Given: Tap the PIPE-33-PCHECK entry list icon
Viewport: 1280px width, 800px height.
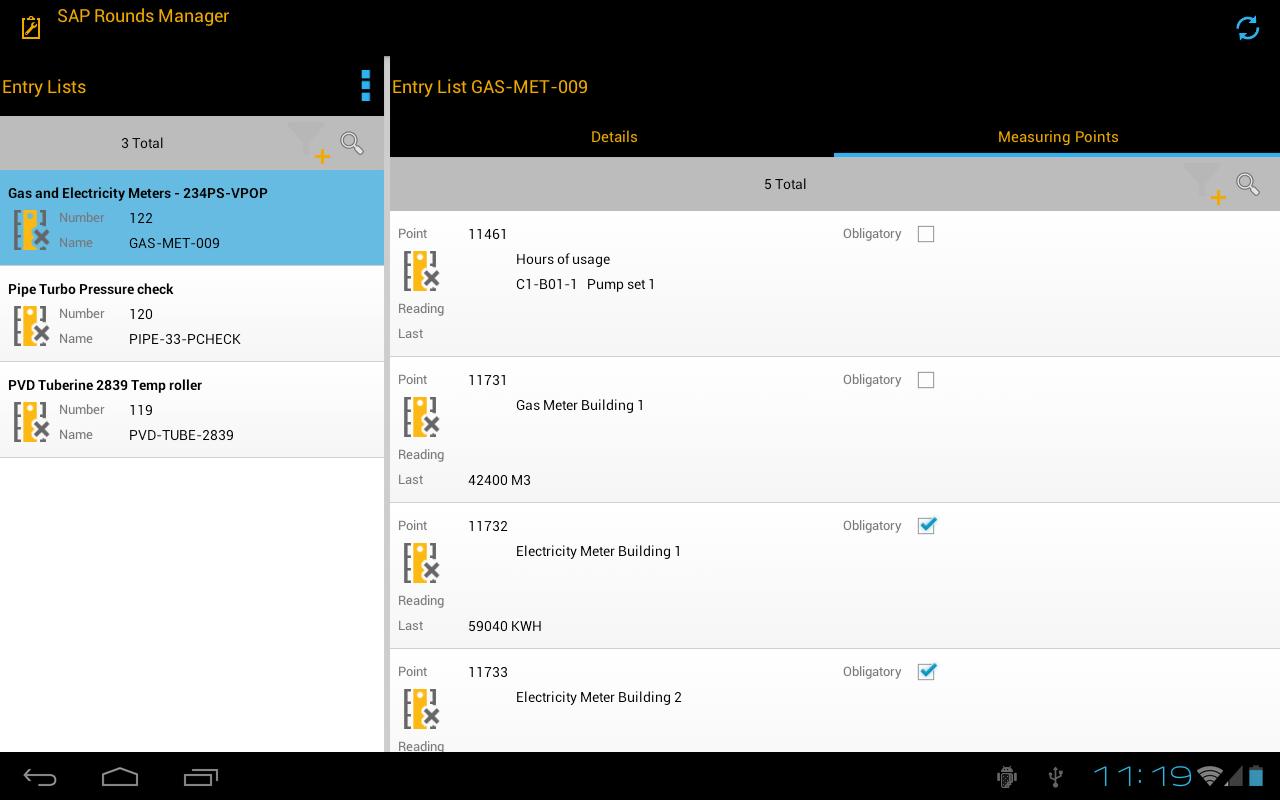Looking at the screenshot, I should tap(31, 326).
